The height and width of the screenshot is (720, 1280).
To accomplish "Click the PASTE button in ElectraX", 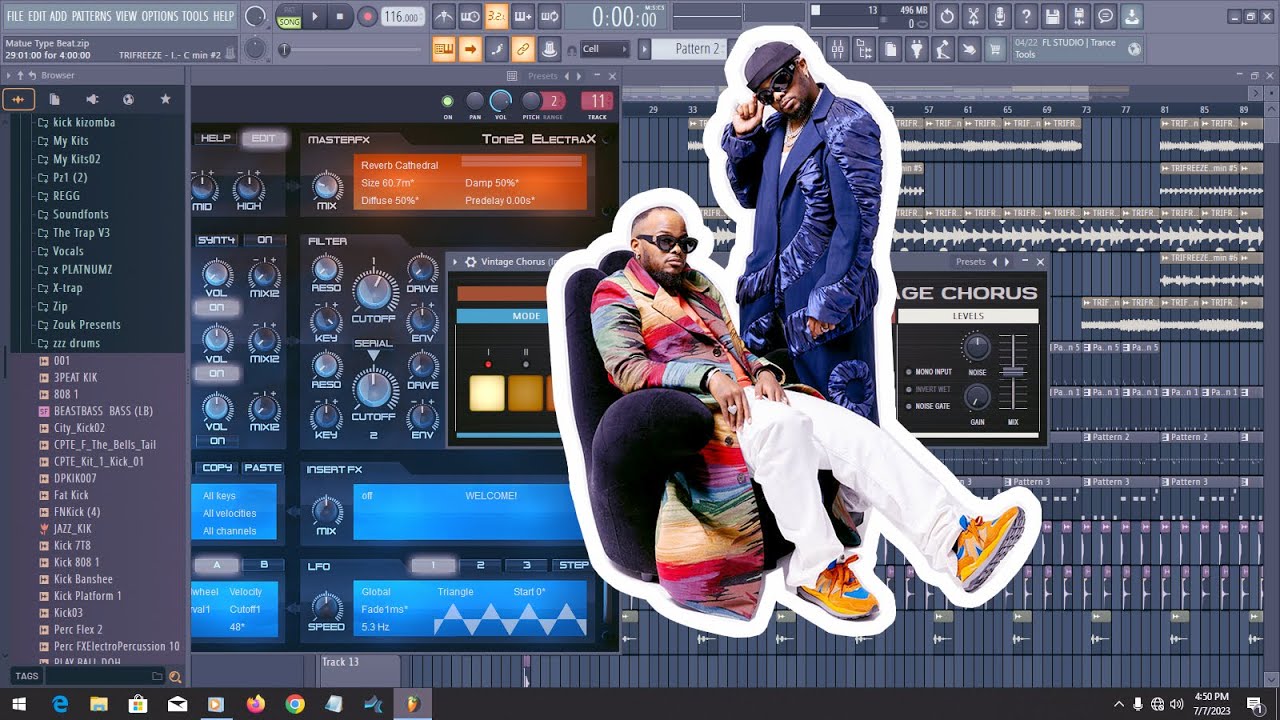I will point(262,468).
